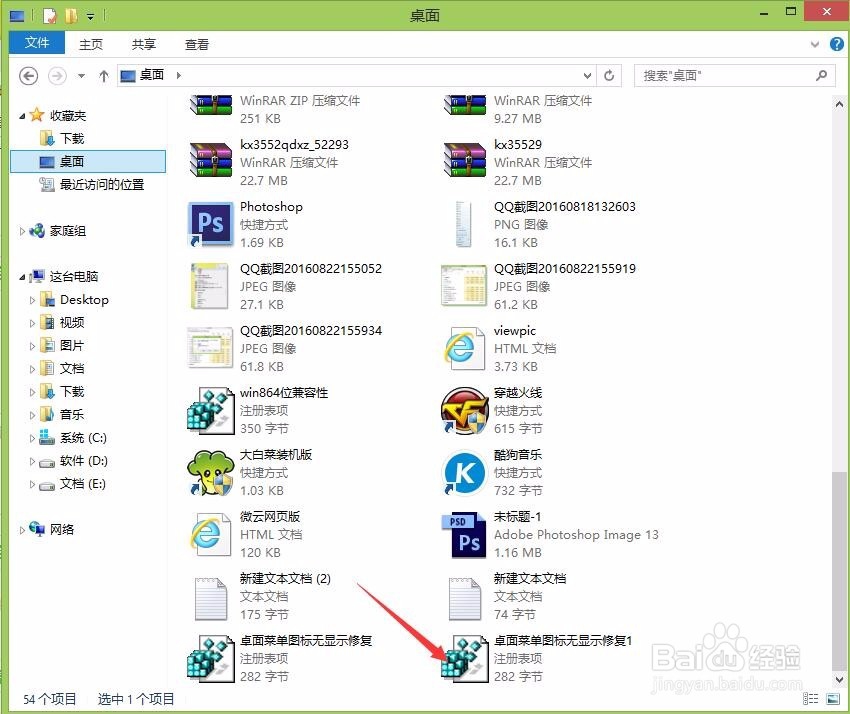Click the 未标题-1 file name
The image size is (850, 714).
click(517, 517)
